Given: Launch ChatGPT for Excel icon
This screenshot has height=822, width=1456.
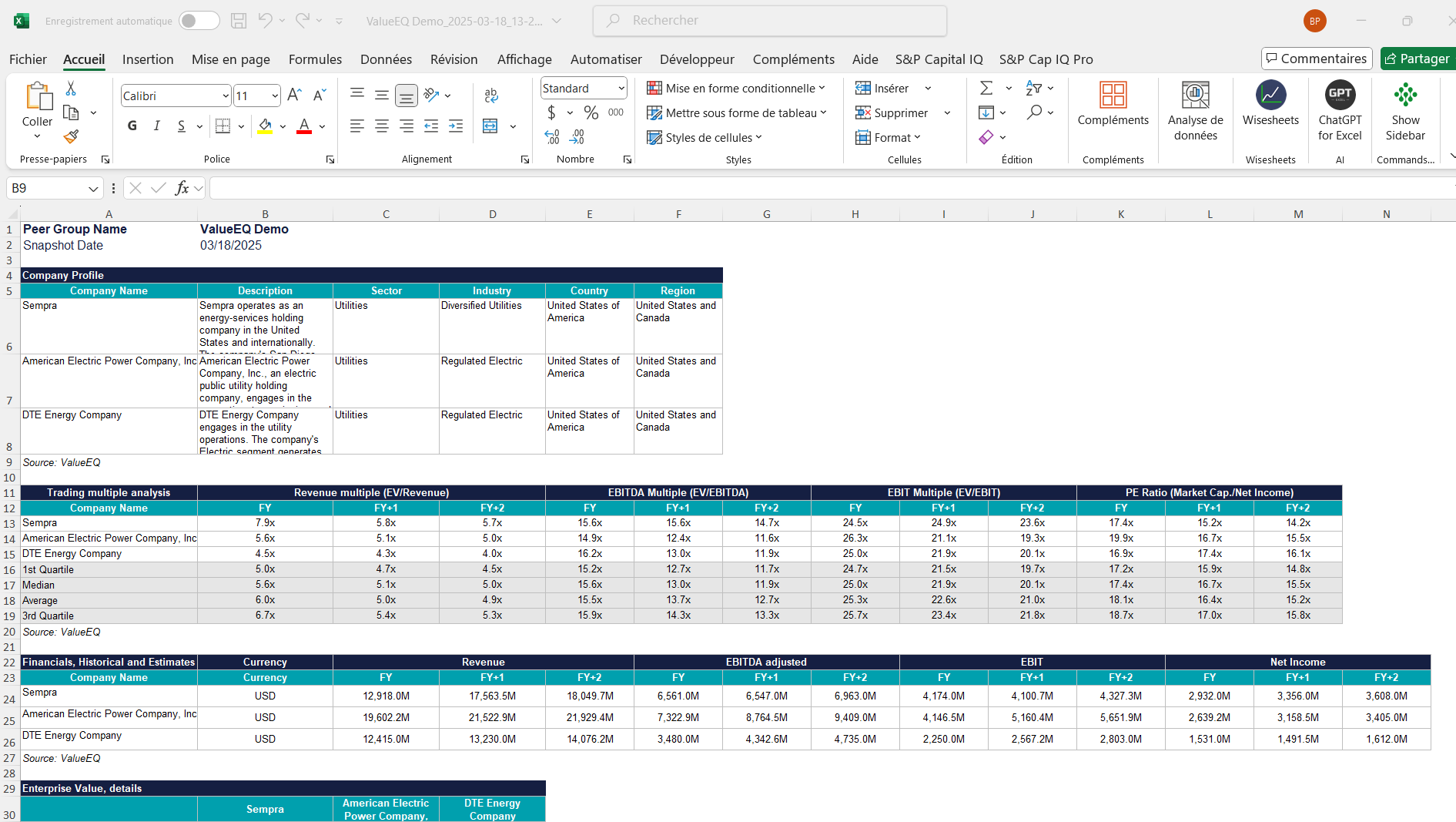Looking at the screenshot, I should (1340, 95).
